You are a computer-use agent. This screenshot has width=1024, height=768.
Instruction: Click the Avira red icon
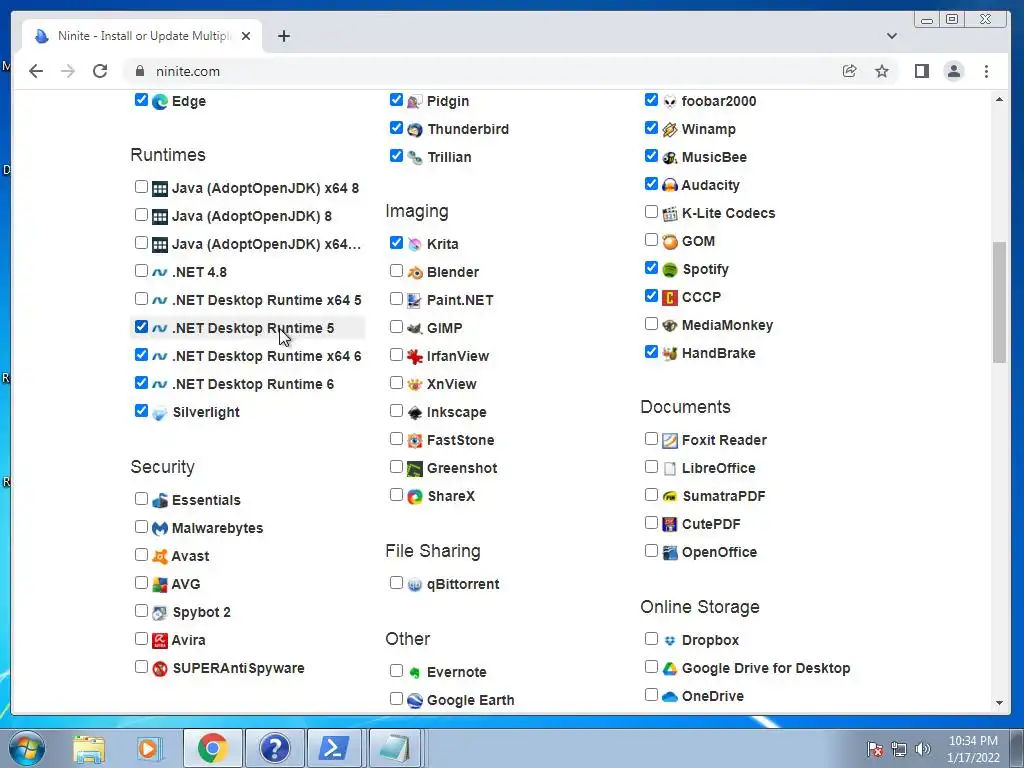pos(160,641)
